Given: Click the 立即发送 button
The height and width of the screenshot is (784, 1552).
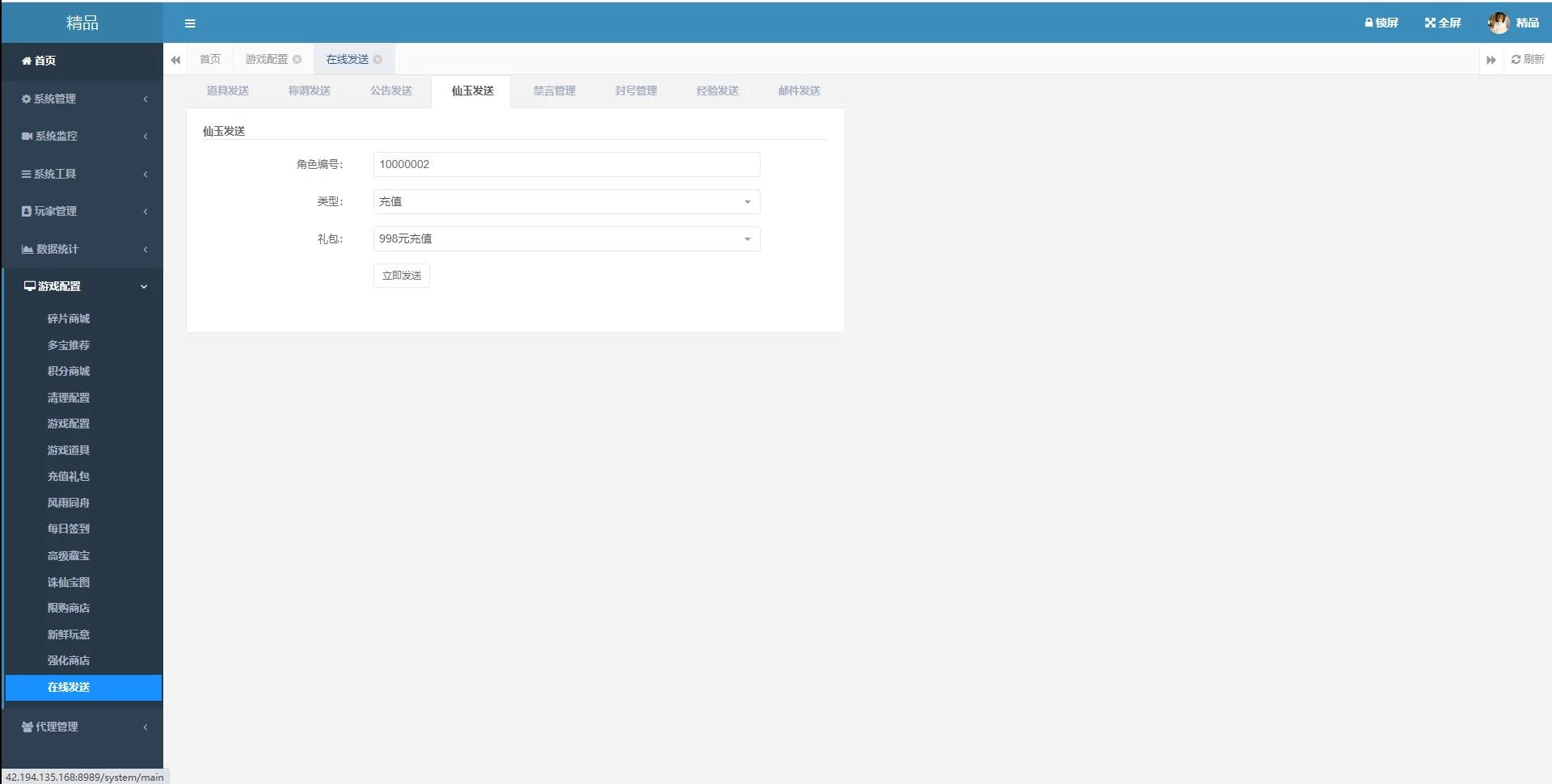Looking at the screenshot, I should tap(401, 276).
